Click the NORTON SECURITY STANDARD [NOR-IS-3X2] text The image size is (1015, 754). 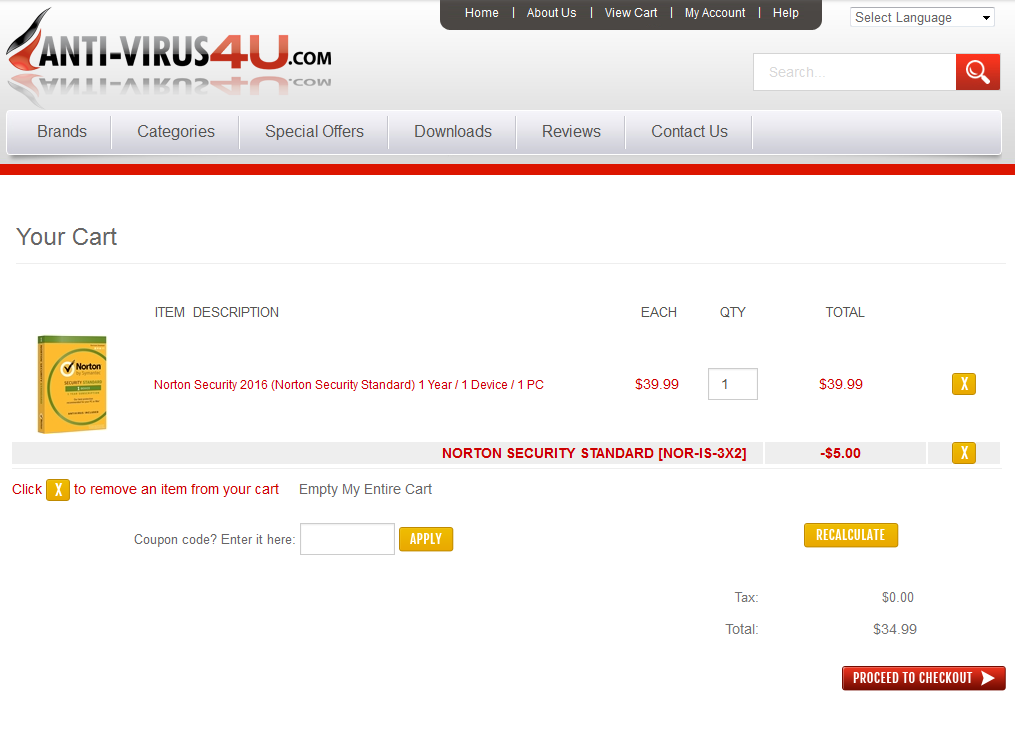[x=594, y=453]
